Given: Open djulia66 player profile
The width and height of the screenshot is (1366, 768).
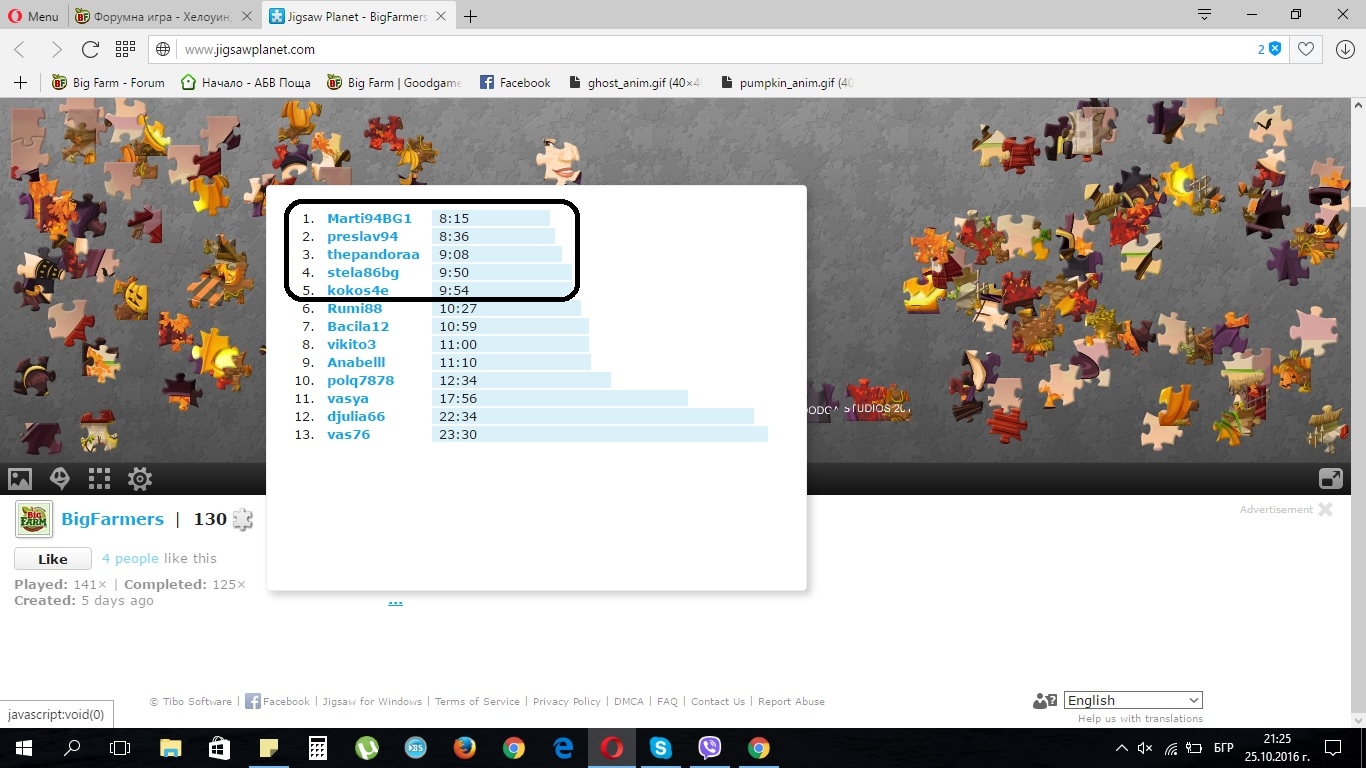Looking at the screenshot, I should coord(356,416).
